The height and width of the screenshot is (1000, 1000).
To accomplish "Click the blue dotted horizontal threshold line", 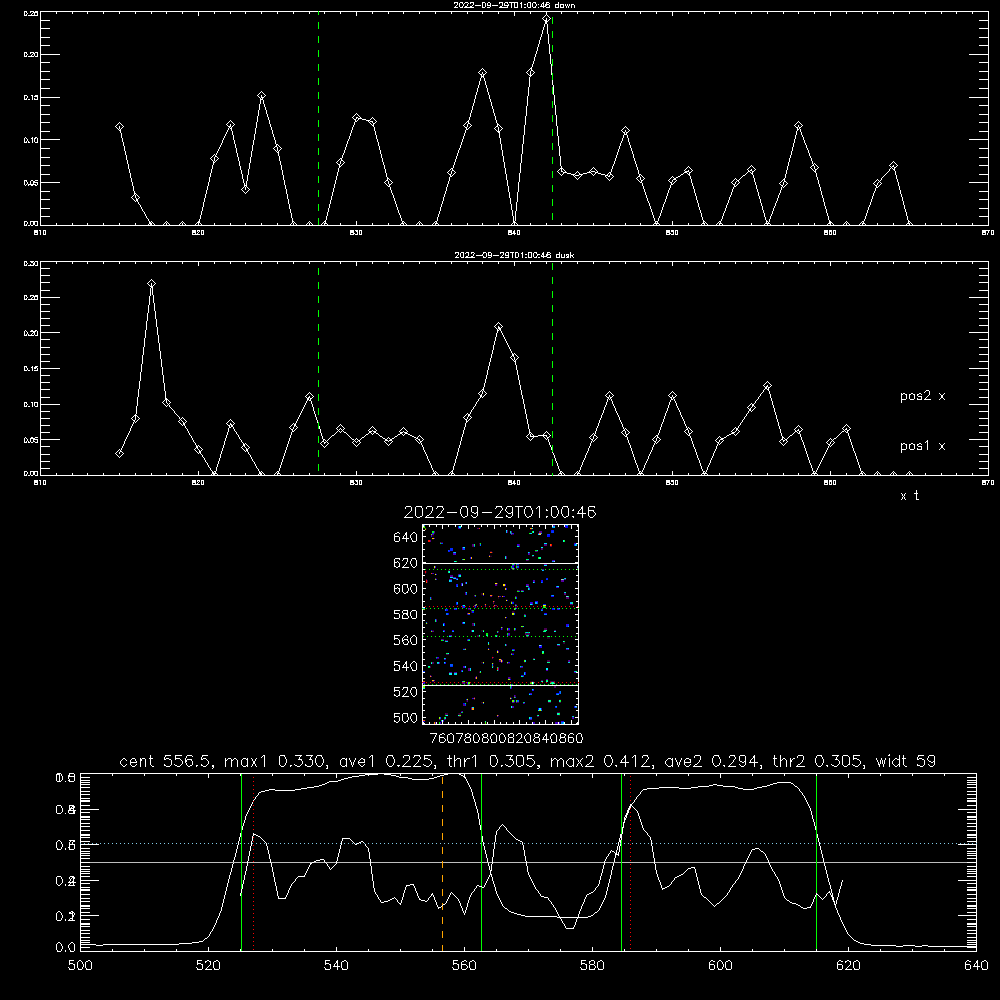I will coord(529,844).
